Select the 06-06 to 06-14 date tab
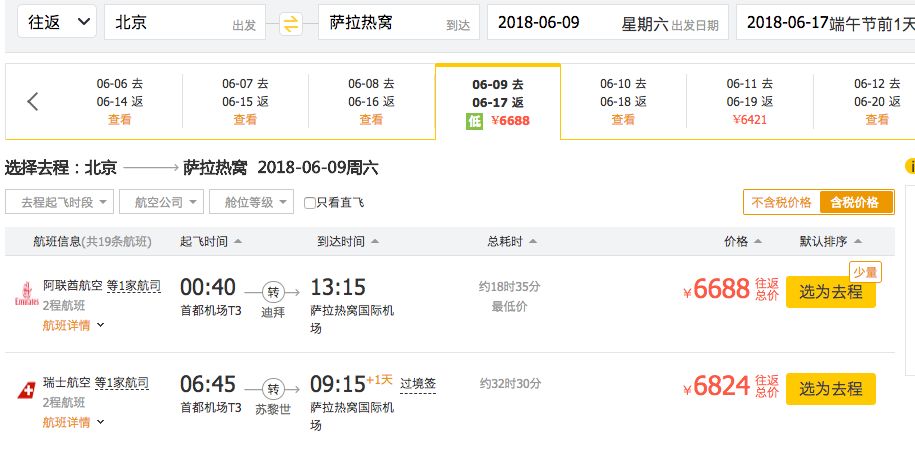 point(120,102)
